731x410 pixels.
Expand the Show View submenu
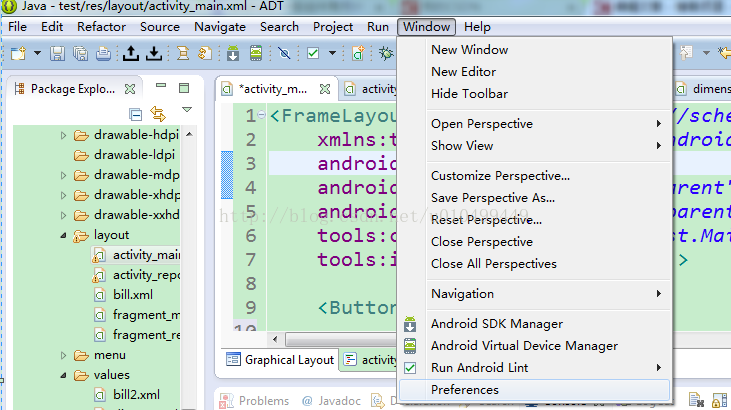coord(535,146)
